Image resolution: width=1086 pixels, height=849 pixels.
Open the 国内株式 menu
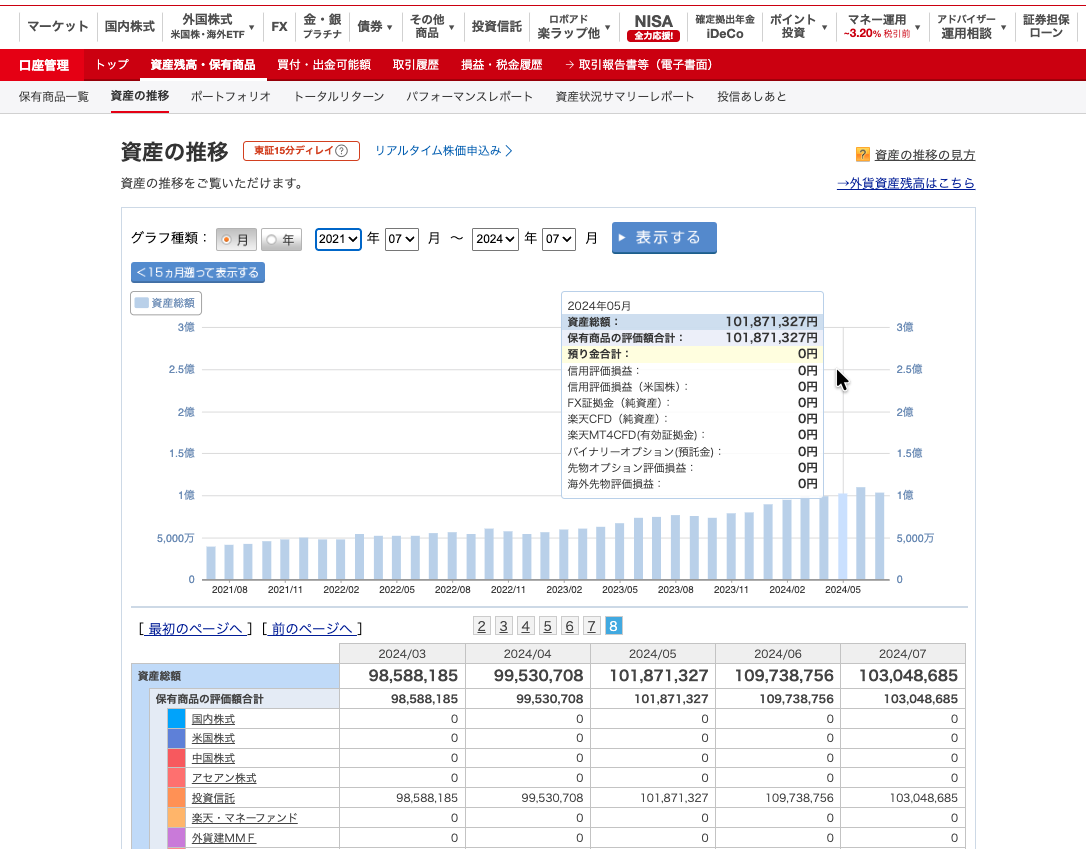(x=130, y=27)
